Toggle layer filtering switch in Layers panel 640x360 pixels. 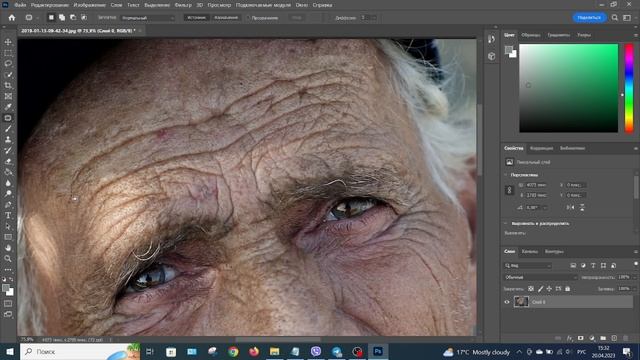[x=636, y=264]
